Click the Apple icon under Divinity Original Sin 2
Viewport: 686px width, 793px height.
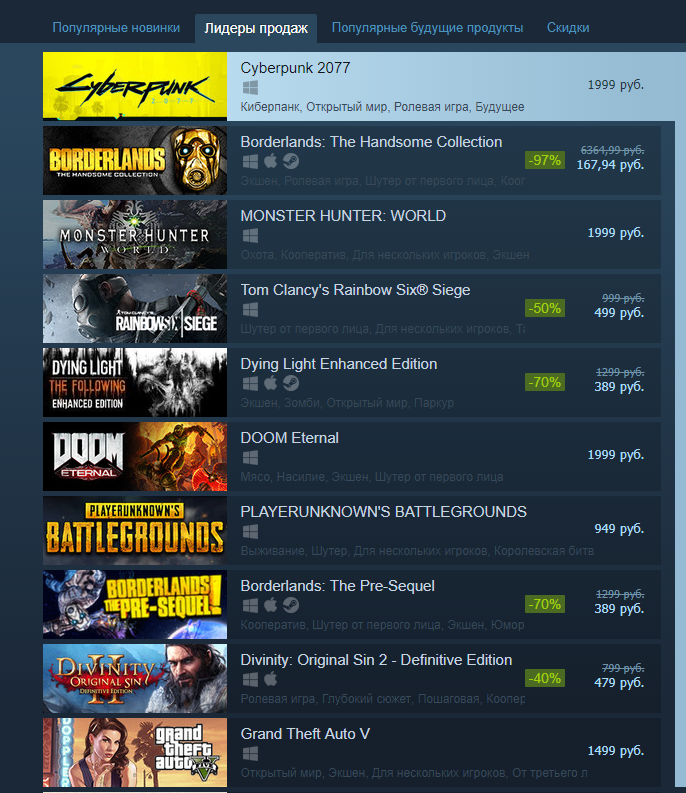click(x=271, y=679)
